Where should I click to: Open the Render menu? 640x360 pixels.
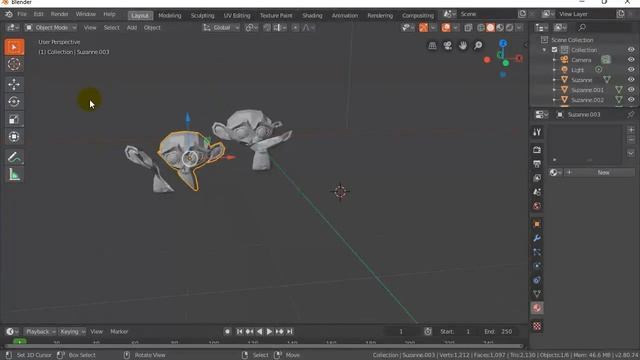60,14
